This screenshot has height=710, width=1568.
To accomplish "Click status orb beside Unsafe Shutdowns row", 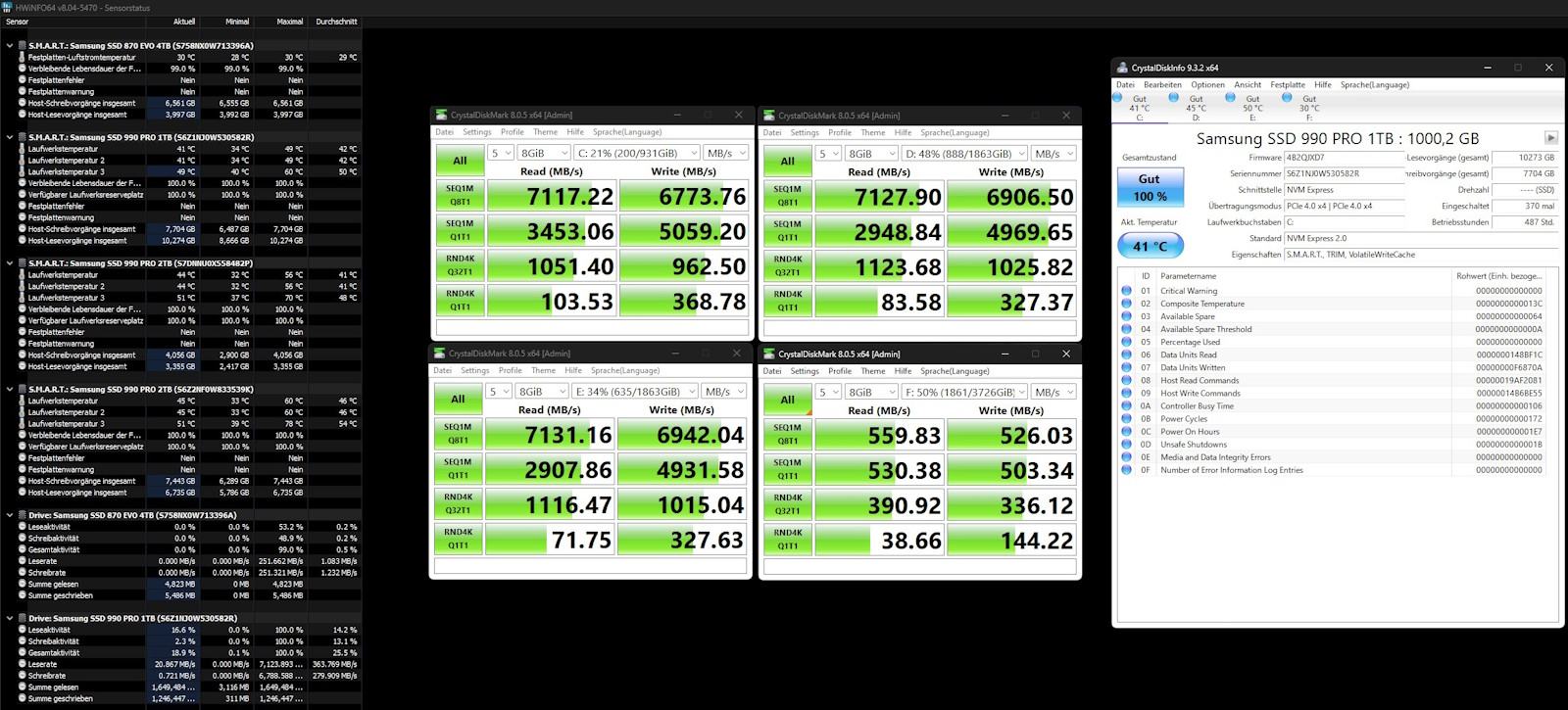I will tap(1126, 444).
